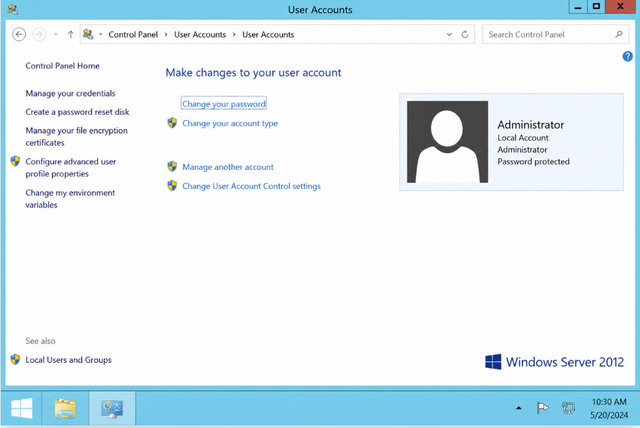Open Local Users and Groups
The image size is (640, 428).
(68, 360)
